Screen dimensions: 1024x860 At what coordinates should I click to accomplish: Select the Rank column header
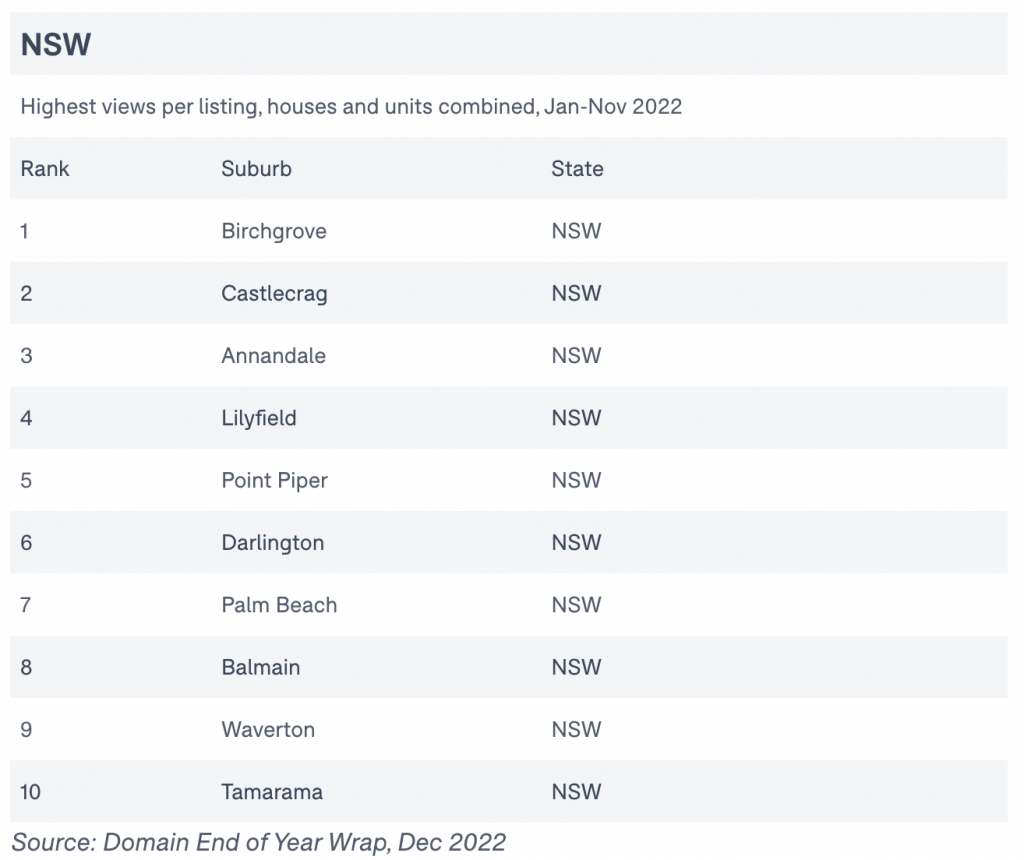[x=44, y=168]
